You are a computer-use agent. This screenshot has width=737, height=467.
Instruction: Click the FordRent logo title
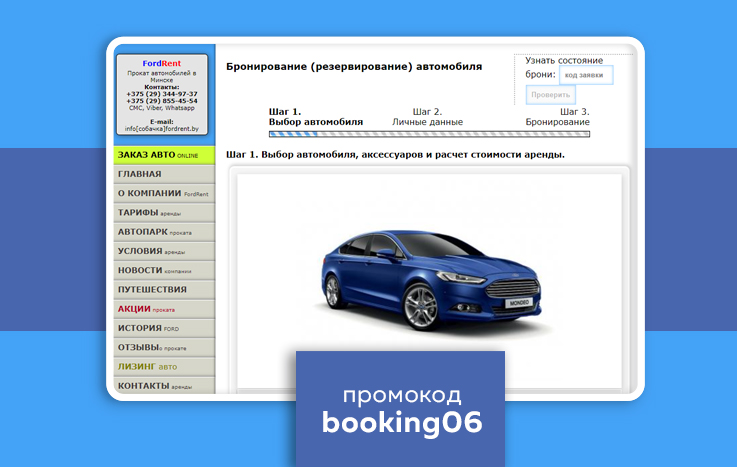point(162,63)
